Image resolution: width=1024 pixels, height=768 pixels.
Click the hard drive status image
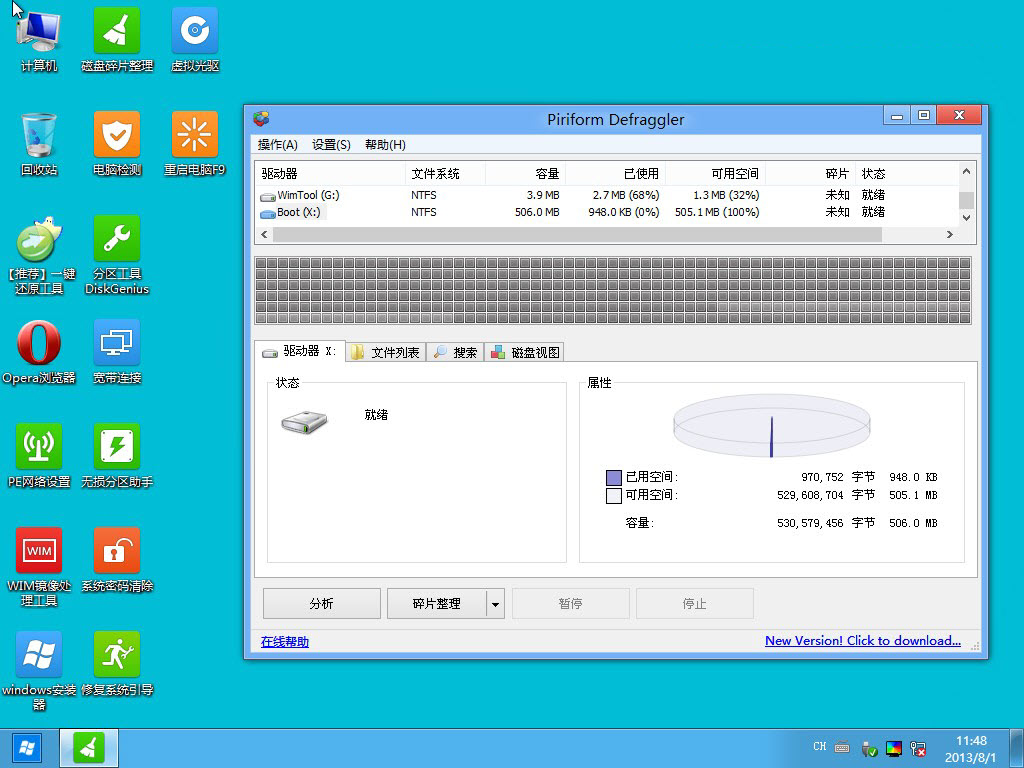tap(304, 422)
